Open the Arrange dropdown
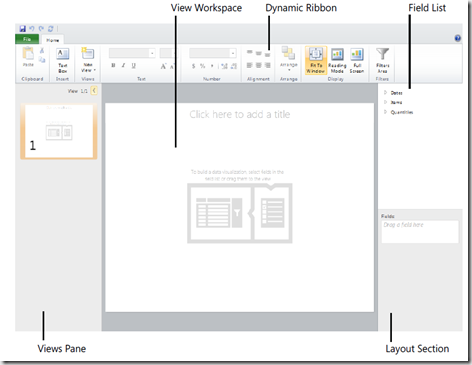 [x=289, y=59]
